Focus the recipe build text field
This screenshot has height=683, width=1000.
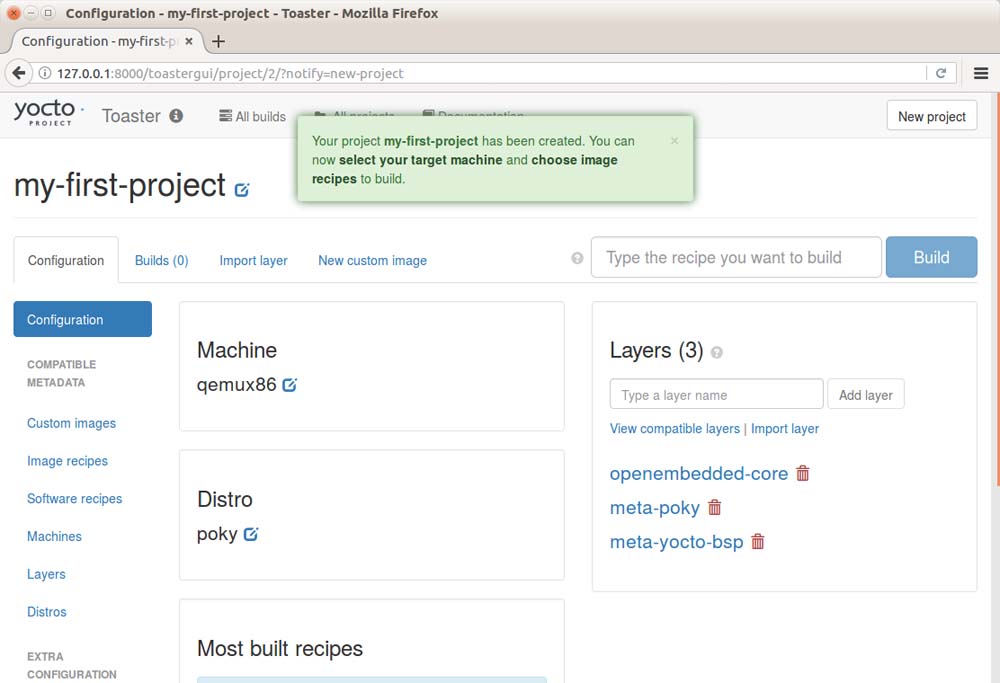coord(736,258)
